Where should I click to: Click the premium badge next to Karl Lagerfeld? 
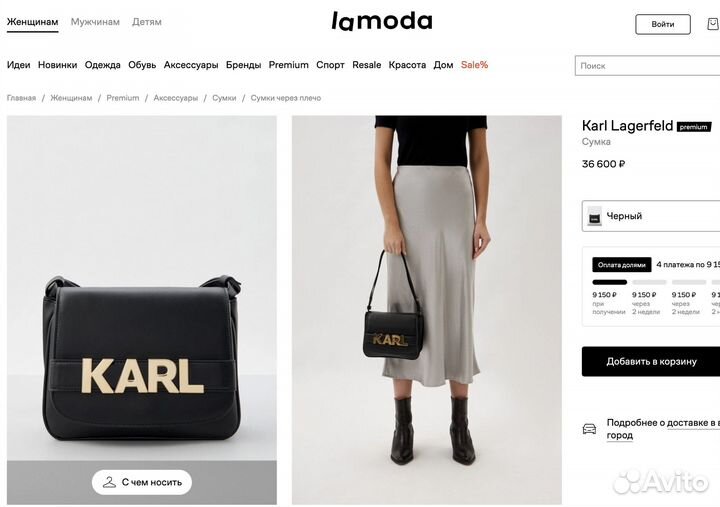coord(694,127)
